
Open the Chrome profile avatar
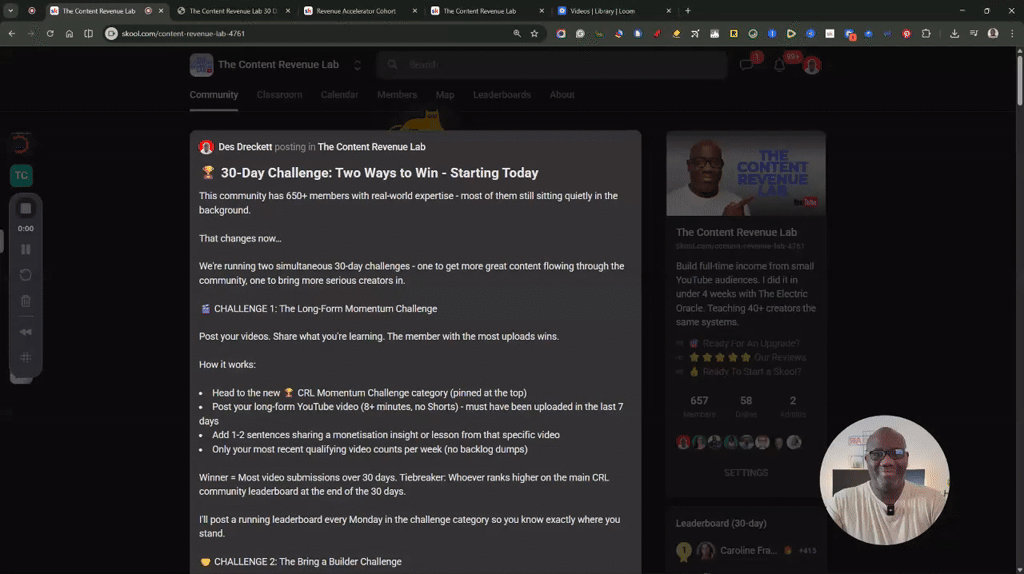[x=993, y=33]
